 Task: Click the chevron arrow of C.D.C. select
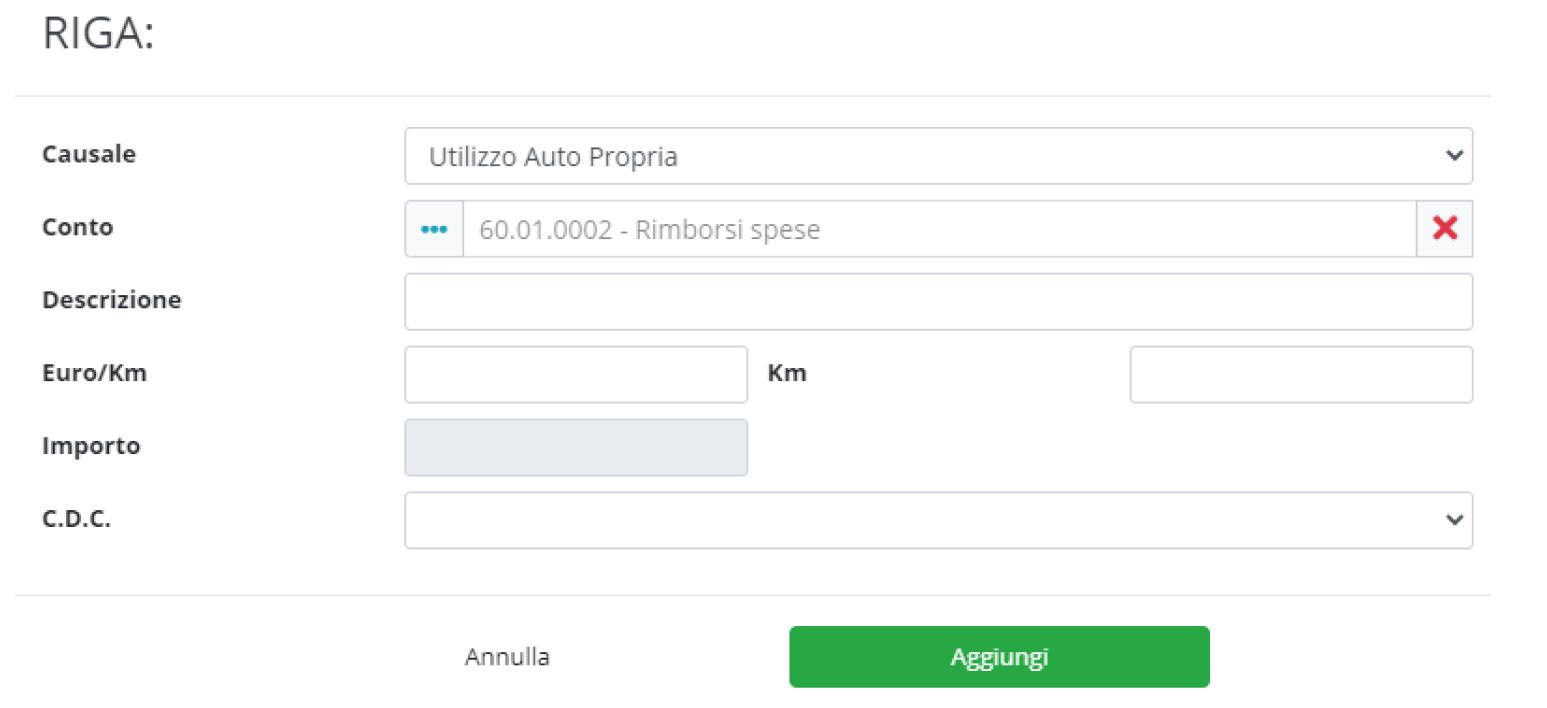(x=1453, y=520)
